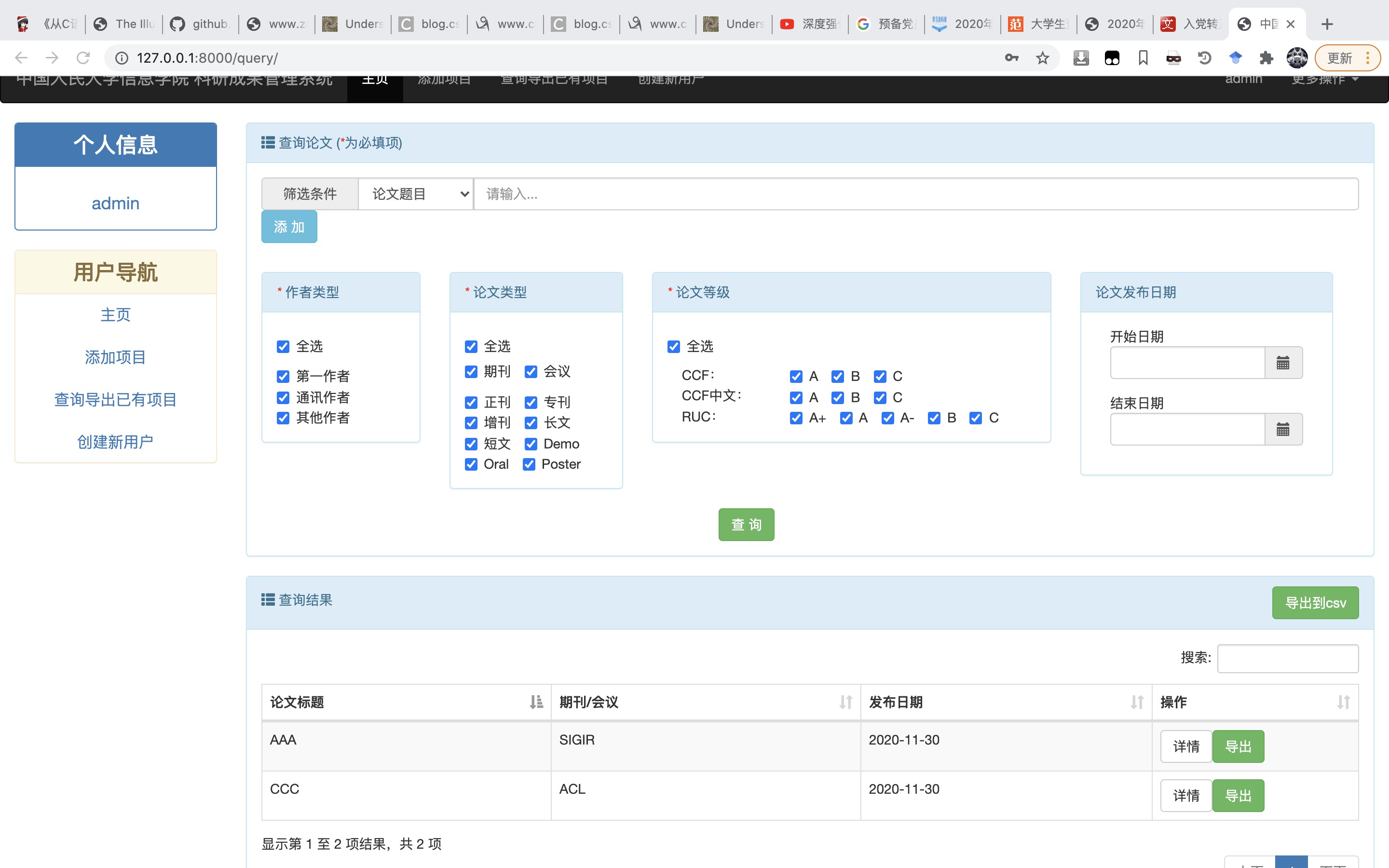This screenshot has width=1389, height=868.
Task: Reload the page
Action: tap(83, 58)
